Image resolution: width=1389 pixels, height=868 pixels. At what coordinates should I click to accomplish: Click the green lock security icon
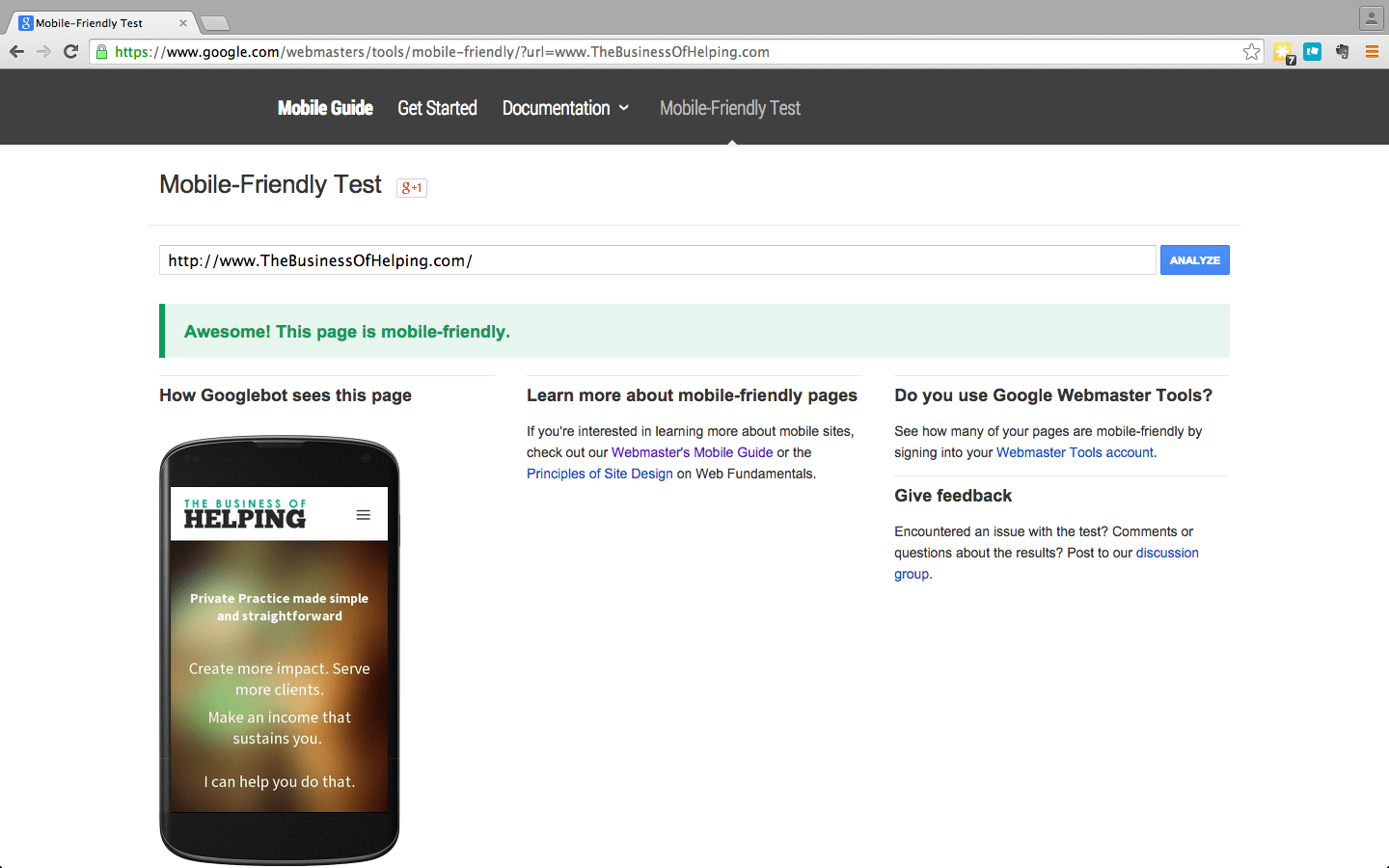pyautogui.click(x=101, y=52)
